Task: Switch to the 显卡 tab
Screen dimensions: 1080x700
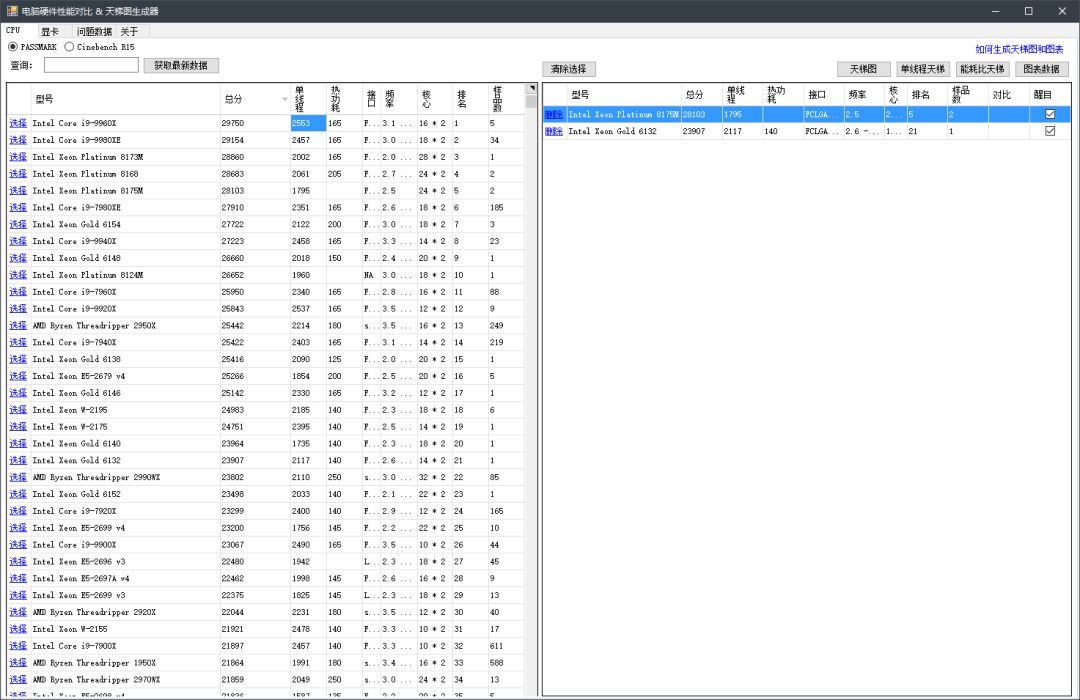Action: 50,31
